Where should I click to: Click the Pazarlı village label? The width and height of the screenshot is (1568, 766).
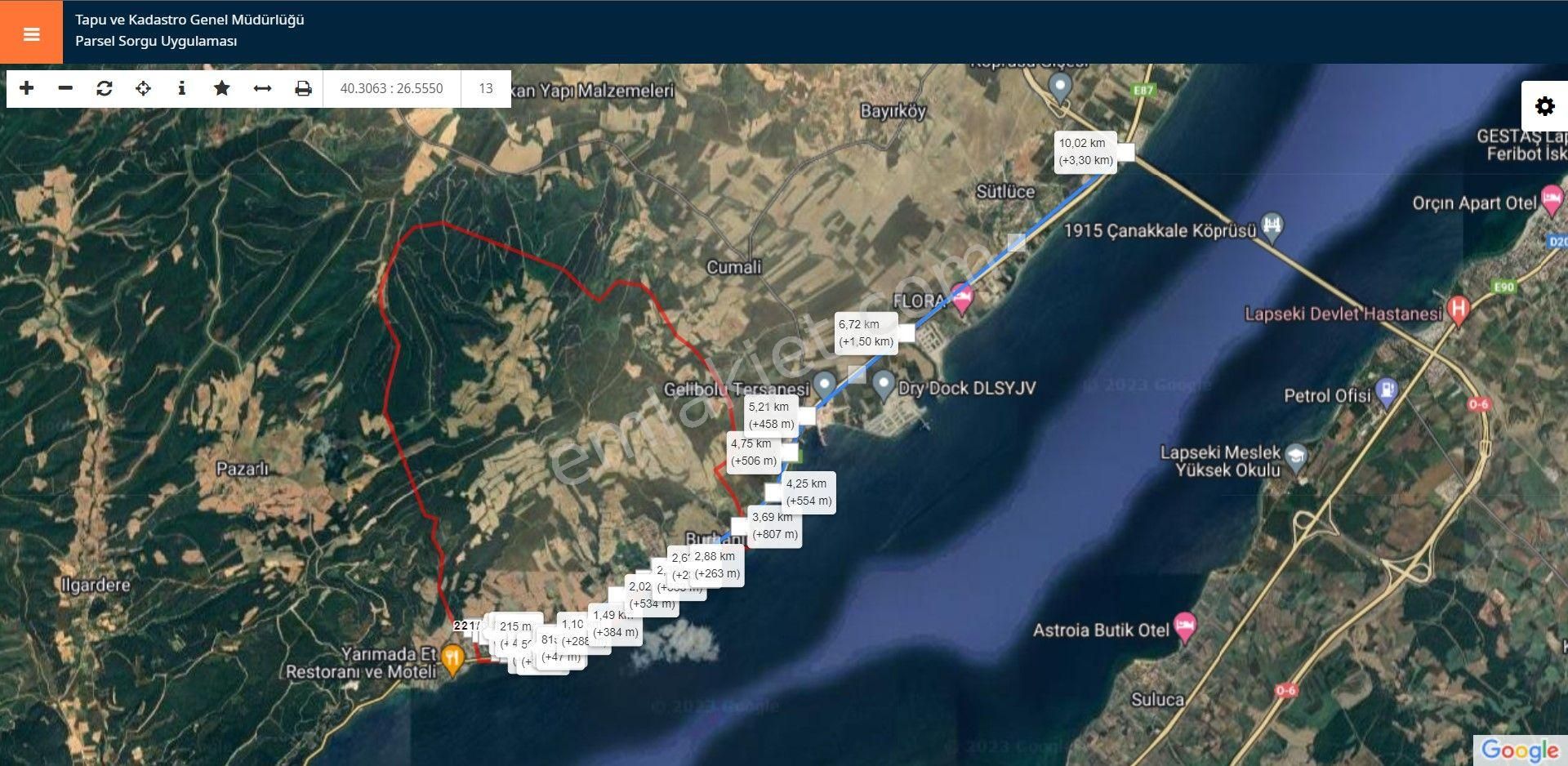click(x=242, y=469)
